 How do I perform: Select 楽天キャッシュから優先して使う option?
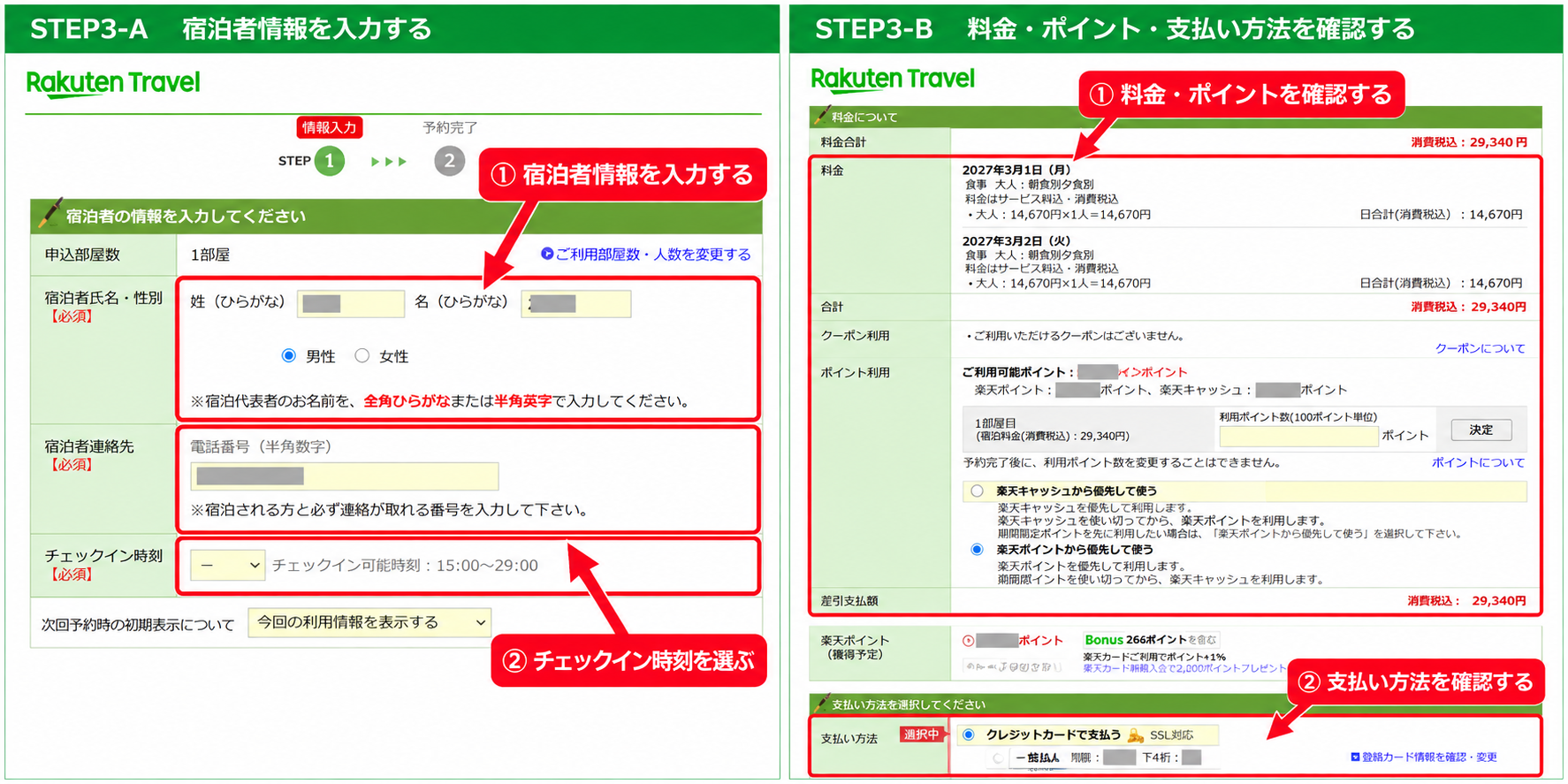pos(977,491)
